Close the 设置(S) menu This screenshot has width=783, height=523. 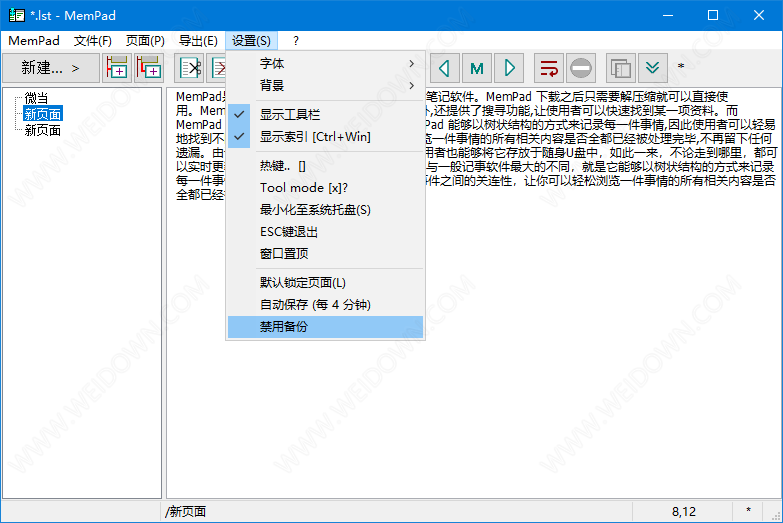tap(251, 40)
